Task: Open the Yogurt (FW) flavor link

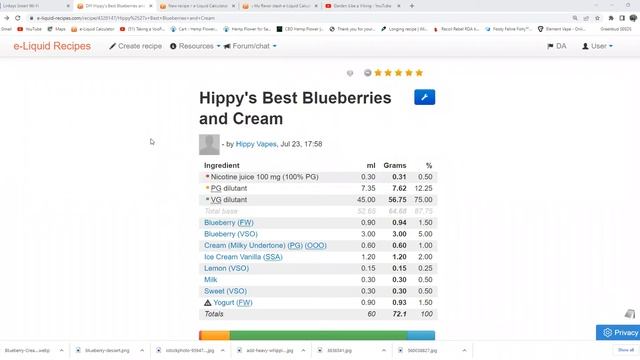Action: pyautogui.click(x=233, y=302)
